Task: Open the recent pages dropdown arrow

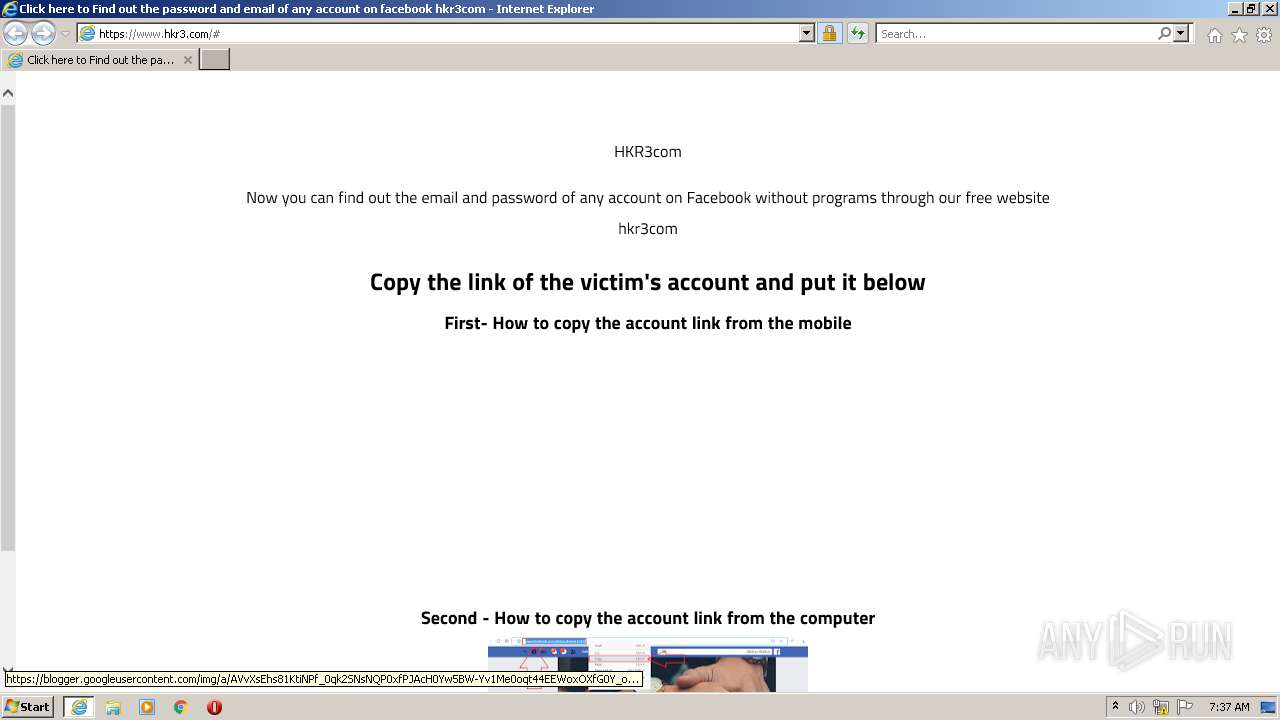Action: coord(65,34)
